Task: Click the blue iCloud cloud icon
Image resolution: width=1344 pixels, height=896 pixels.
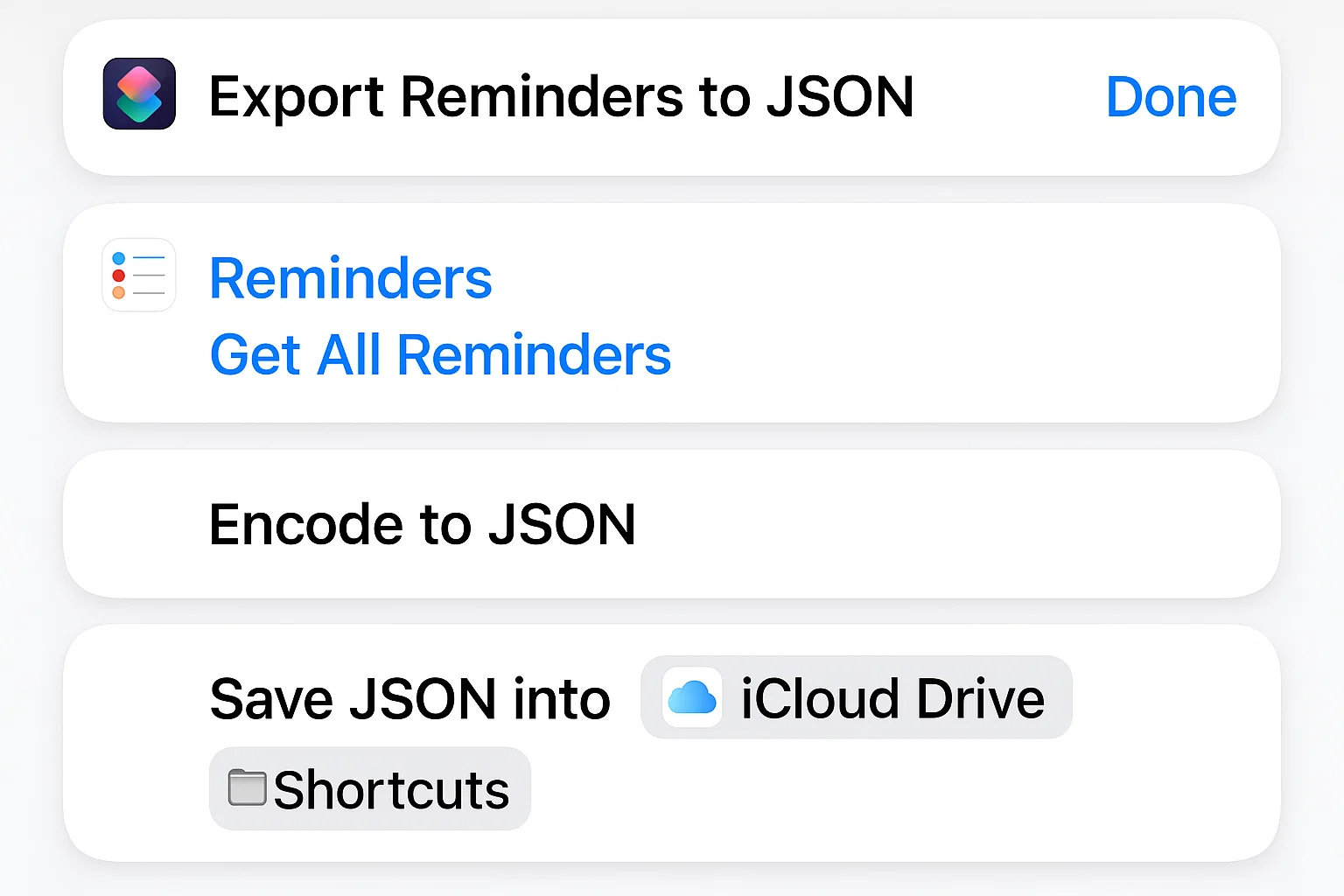Action: pos(692,698)
